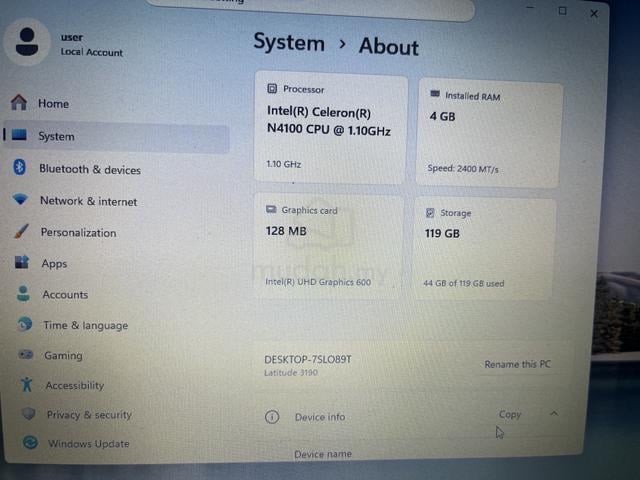Click the Latitude 3190 model text
The image size is (640, 480).
click(291, 372)
